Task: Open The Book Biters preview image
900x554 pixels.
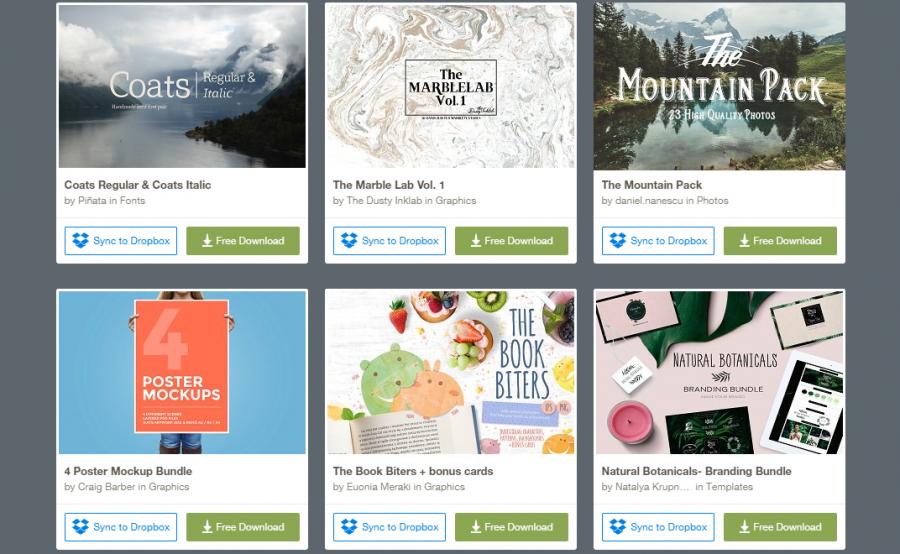Action: [x=451, y=372]
